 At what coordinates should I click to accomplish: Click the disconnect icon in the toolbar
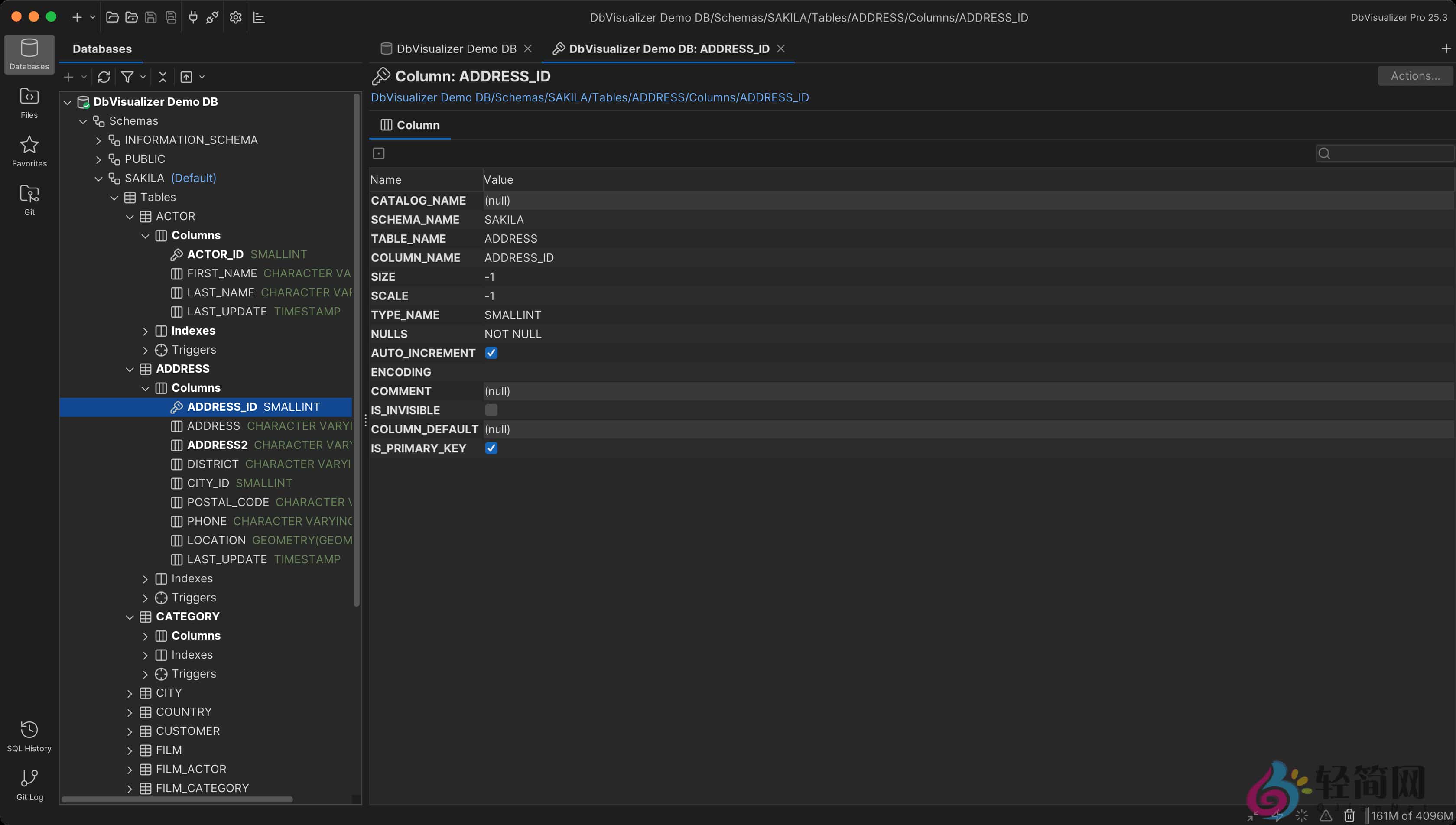(211, 17)
